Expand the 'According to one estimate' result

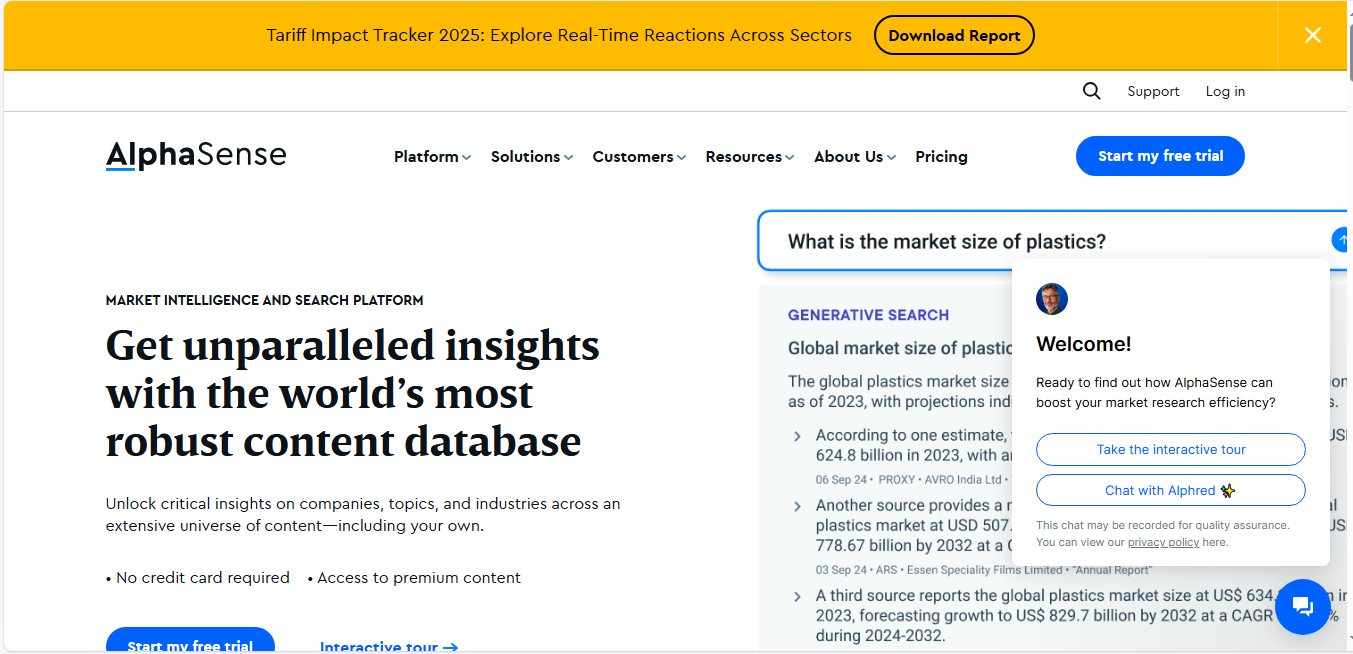pos(797,436)
